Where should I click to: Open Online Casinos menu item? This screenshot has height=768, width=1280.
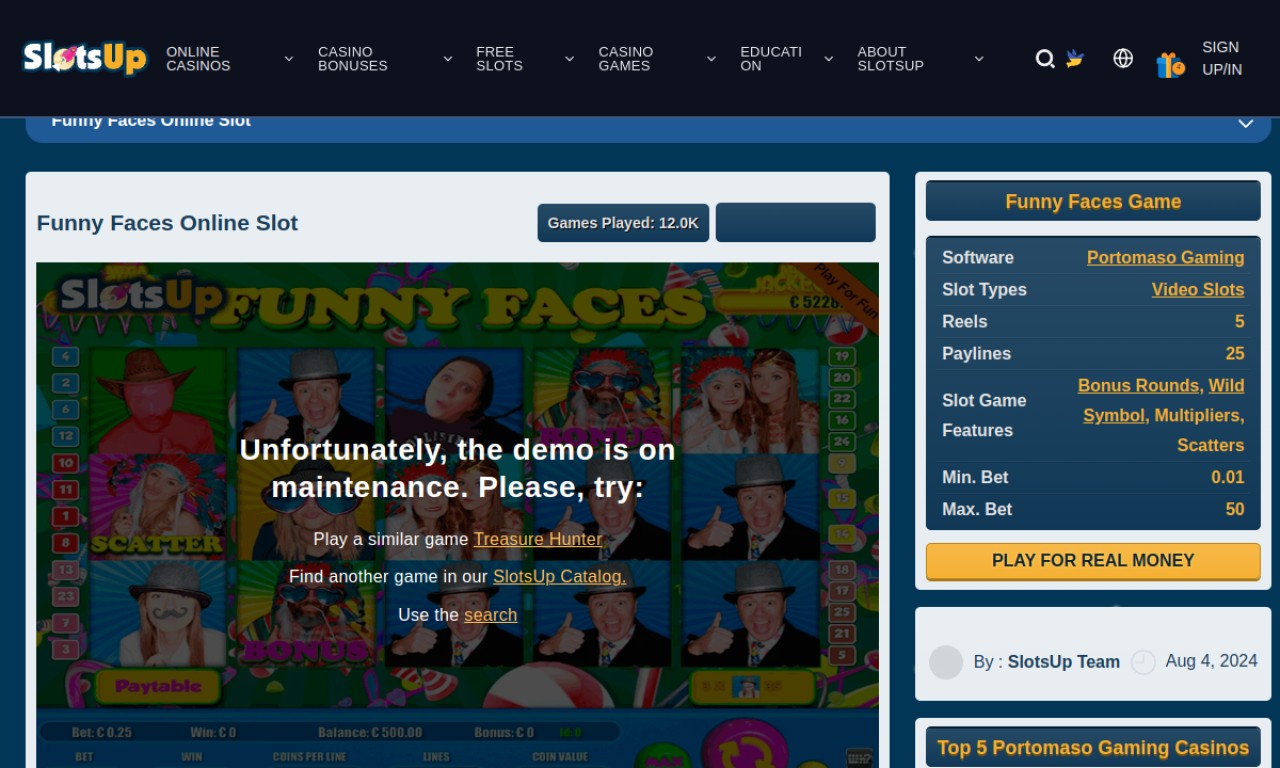tap(198, 59)
